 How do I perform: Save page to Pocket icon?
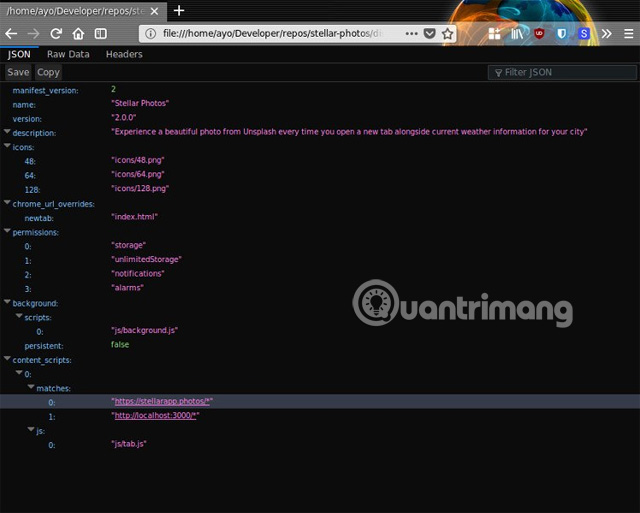429,33
